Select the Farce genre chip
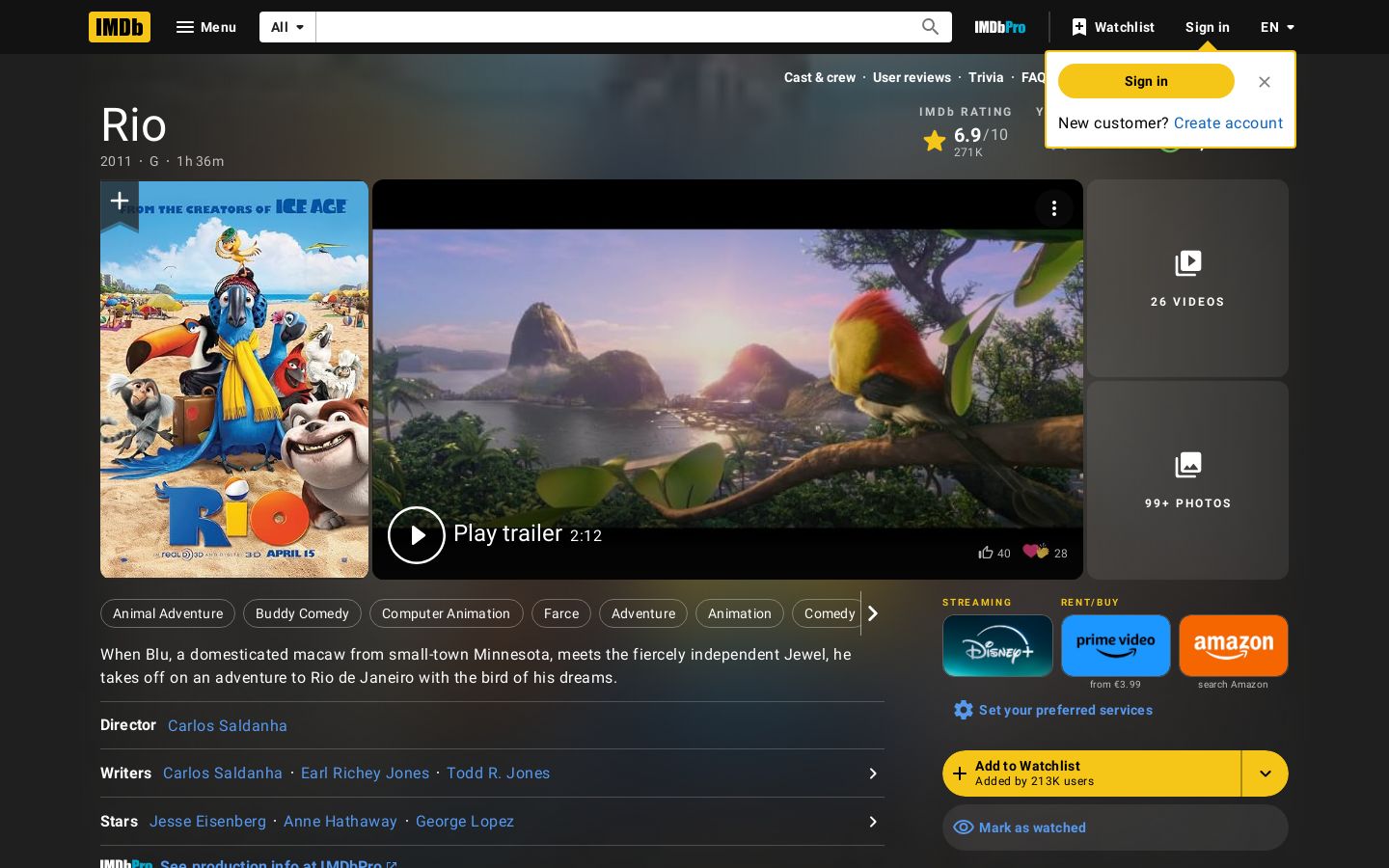The width and height of the screenshot is (1389, 868). tap(561, 613)
